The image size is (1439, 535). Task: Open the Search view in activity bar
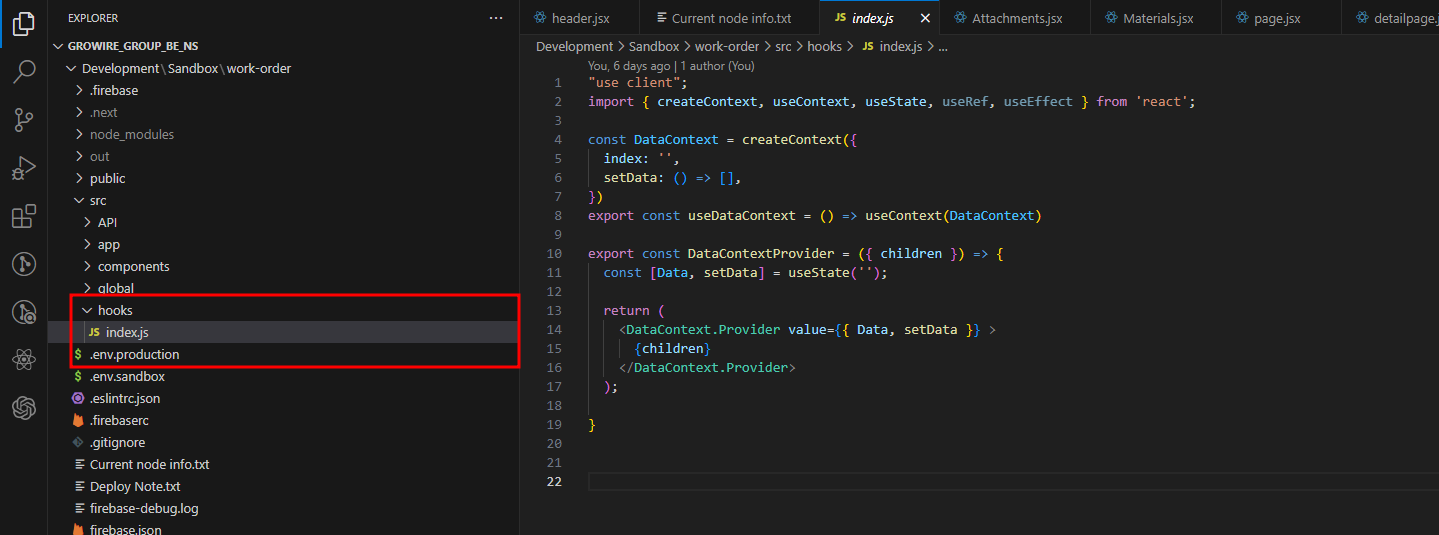(x=24, y=72)
